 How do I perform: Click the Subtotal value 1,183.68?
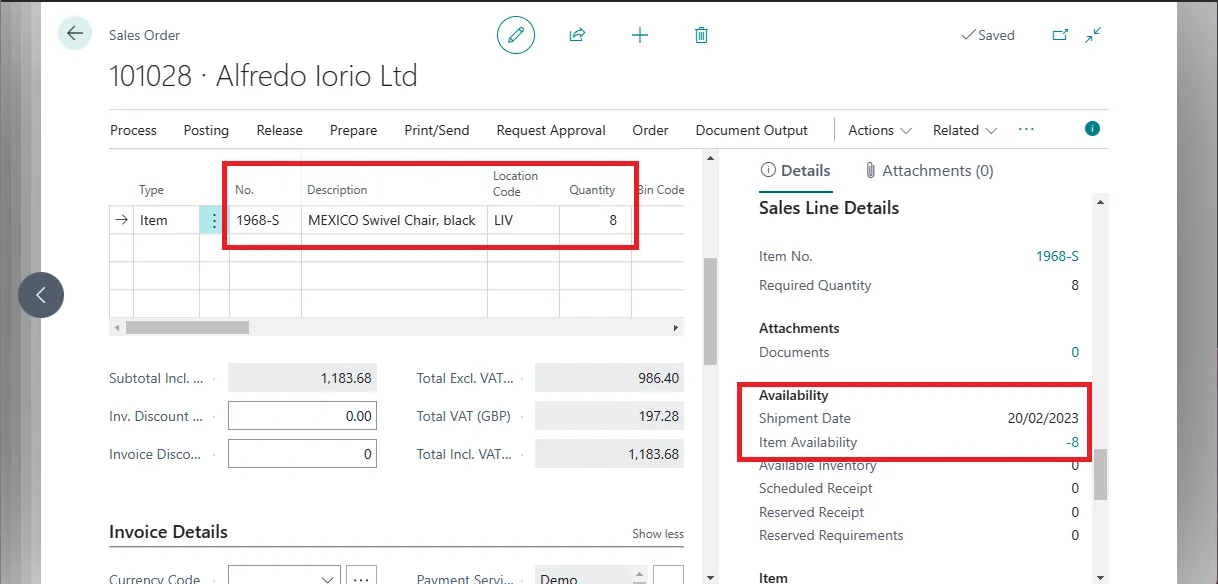(x=302, y=379)
